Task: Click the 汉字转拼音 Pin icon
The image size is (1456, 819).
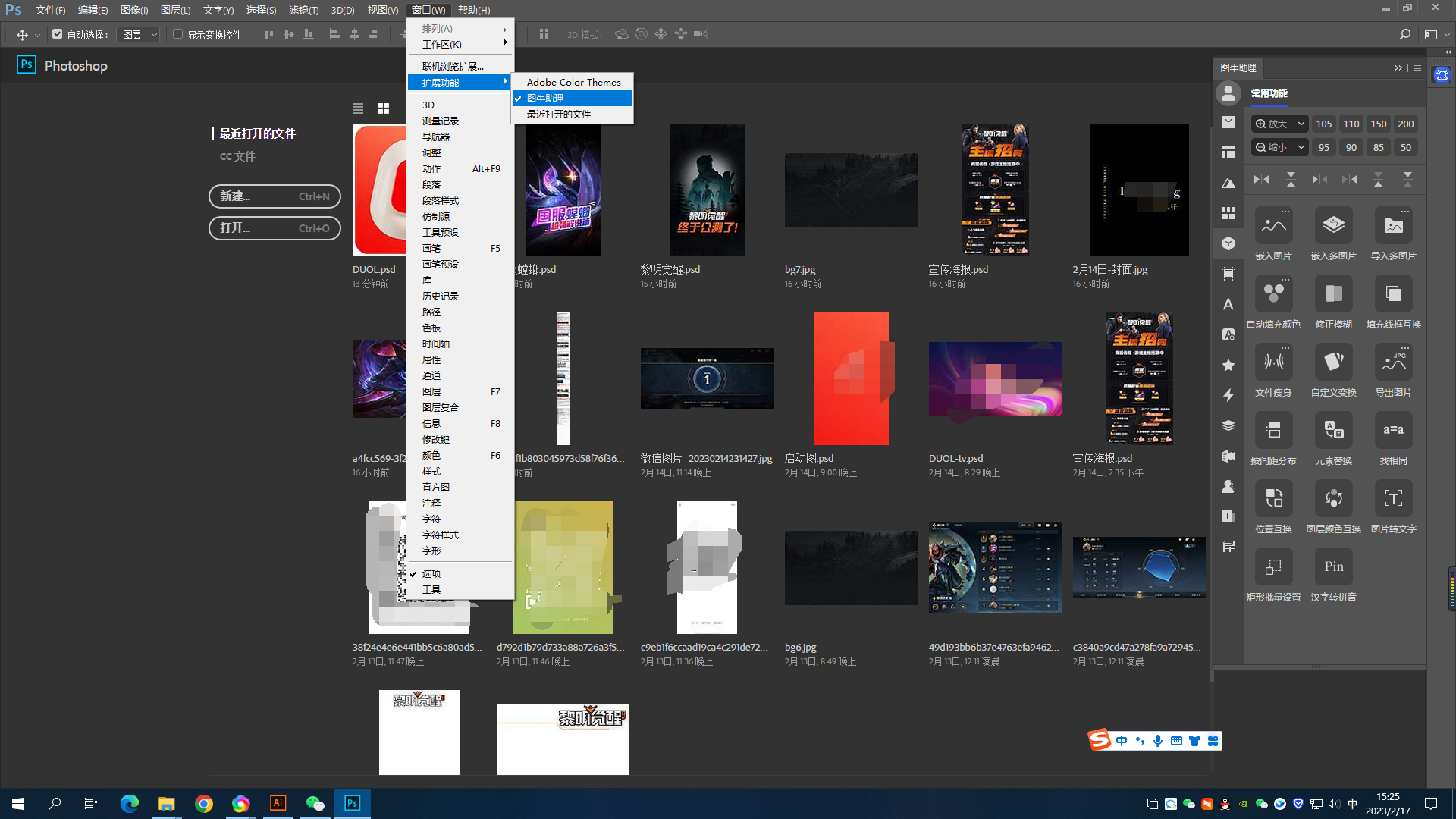Action: tap(1333, 567)
